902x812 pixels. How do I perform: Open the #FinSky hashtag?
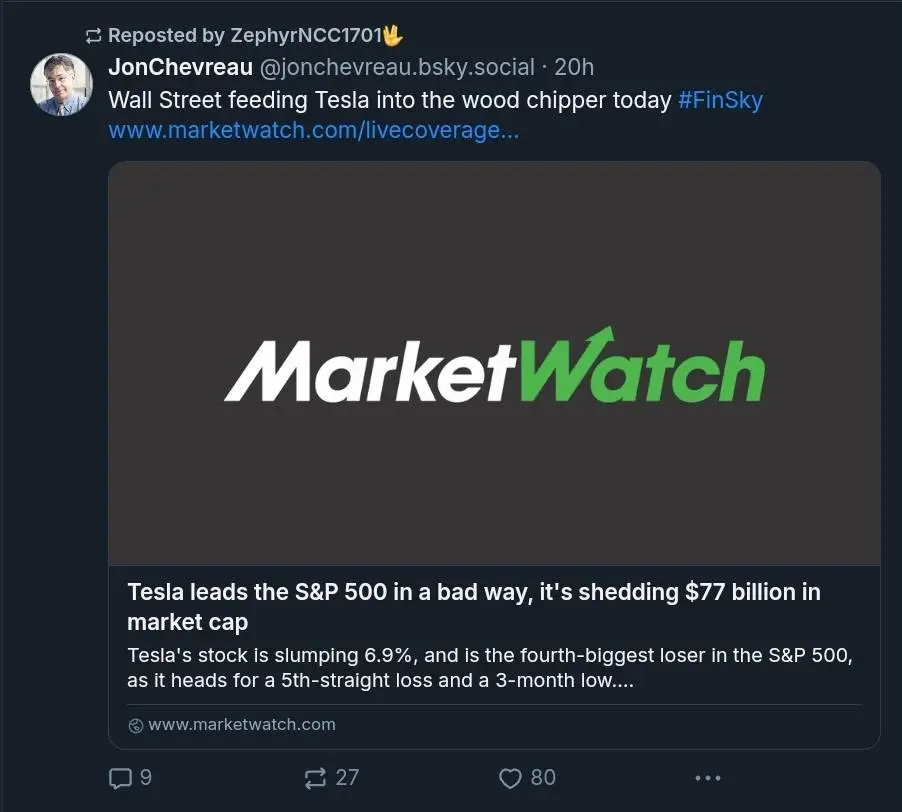point(720,100)
